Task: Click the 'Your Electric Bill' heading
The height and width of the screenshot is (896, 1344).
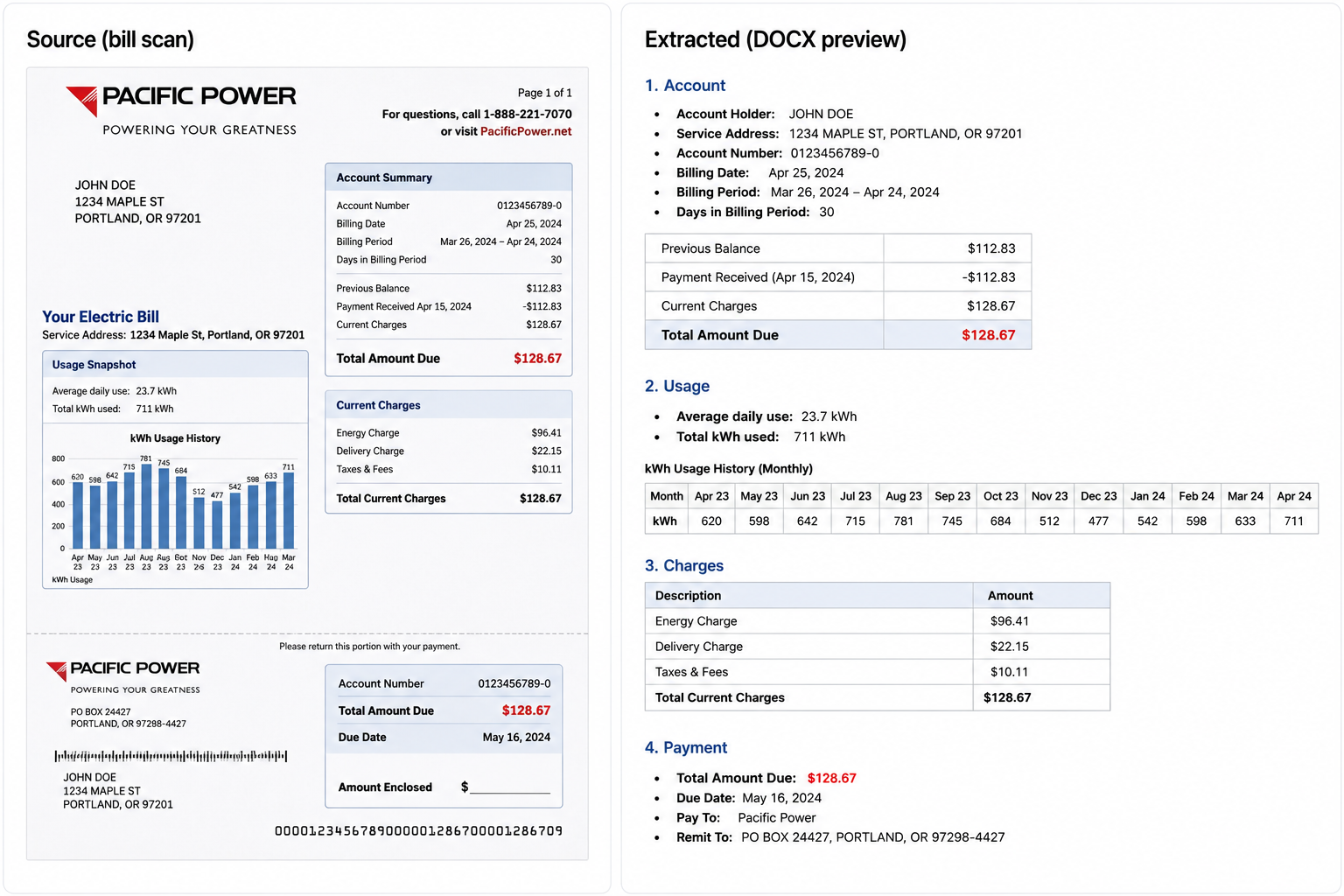Action: tap(101, 317)
